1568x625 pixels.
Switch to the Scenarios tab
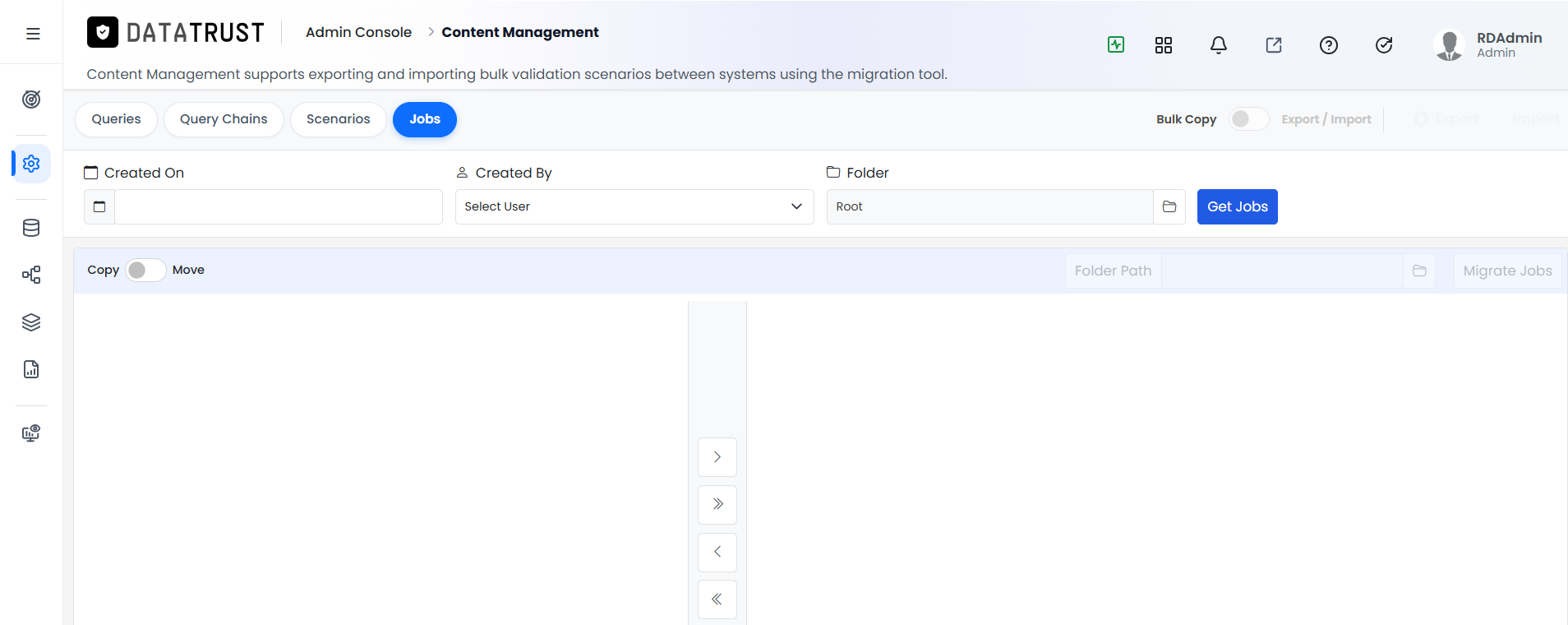(x=339, y=119)
